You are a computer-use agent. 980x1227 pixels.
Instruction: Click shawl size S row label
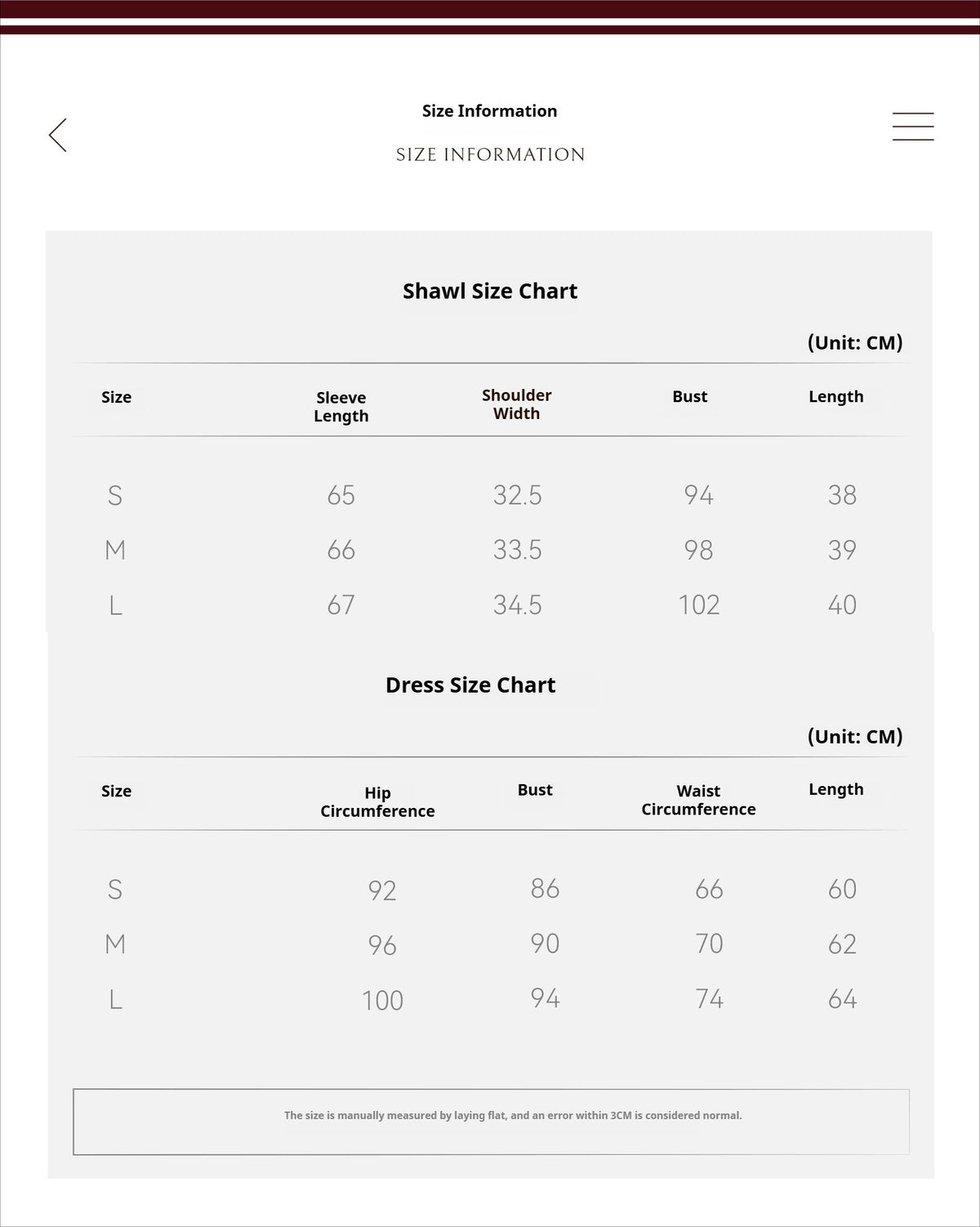[x=115, y=495]
